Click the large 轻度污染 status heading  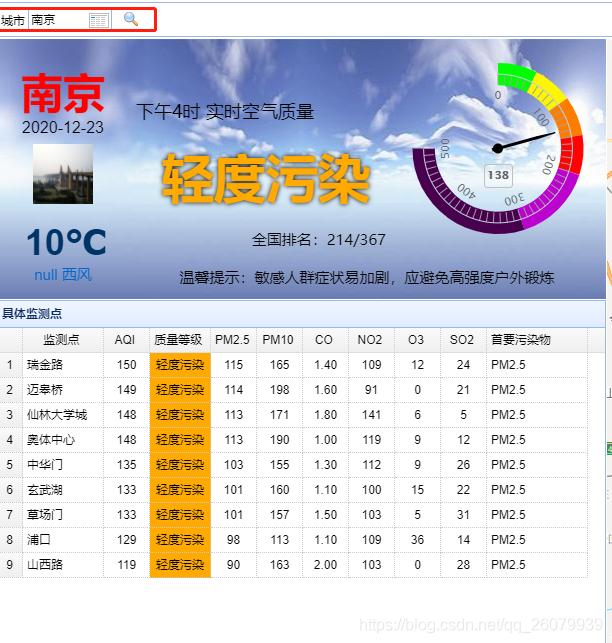pyautogui.click(x=266, y=179)
